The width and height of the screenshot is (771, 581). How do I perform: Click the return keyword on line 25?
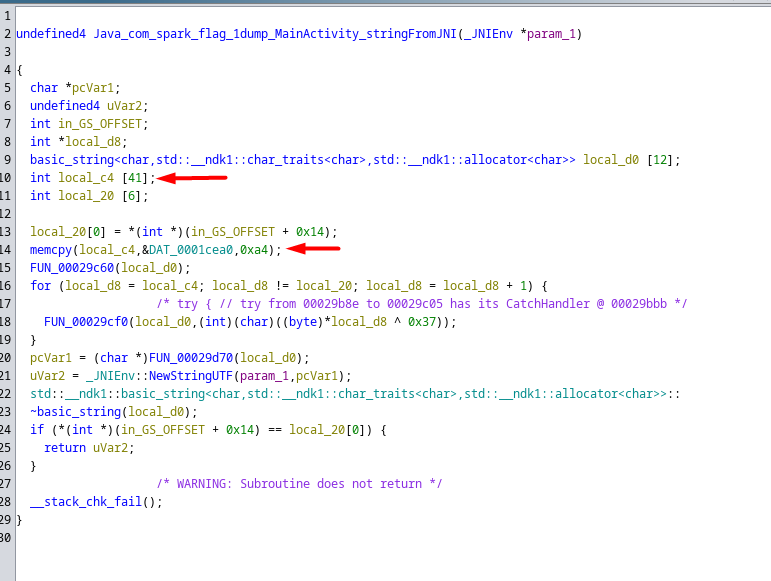65,448
